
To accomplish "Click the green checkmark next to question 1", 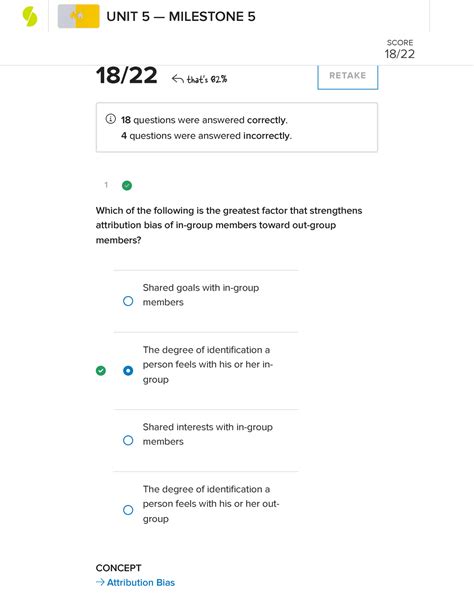I will click(127, 185).
